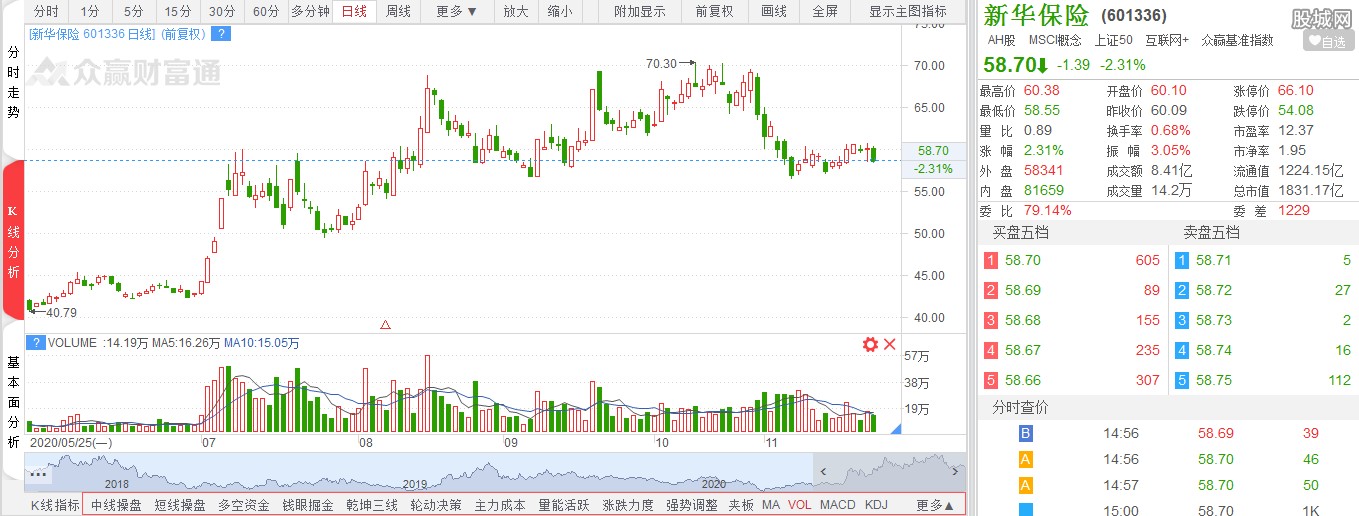Zoom in with 放大 button

[x=515, y=12]
